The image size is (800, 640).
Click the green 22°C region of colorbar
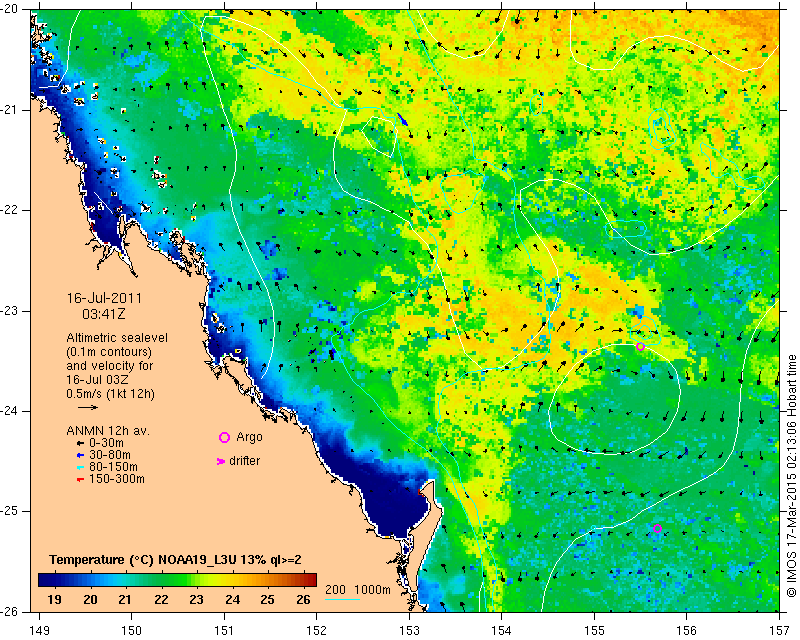161,580
